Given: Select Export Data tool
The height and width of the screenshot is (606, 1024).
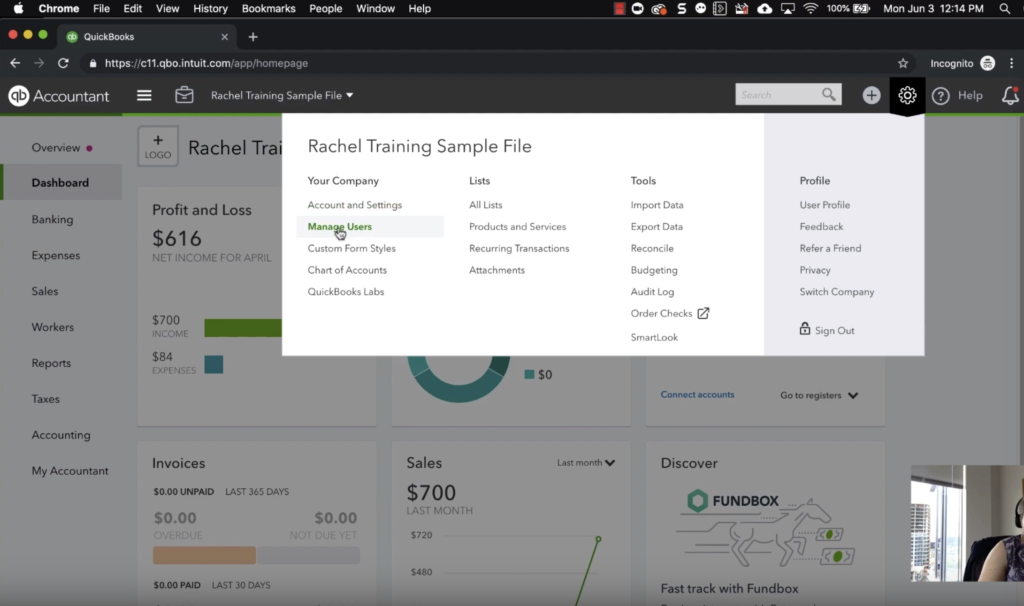Looking at the screenshot, I should click(x=656, y=227).
